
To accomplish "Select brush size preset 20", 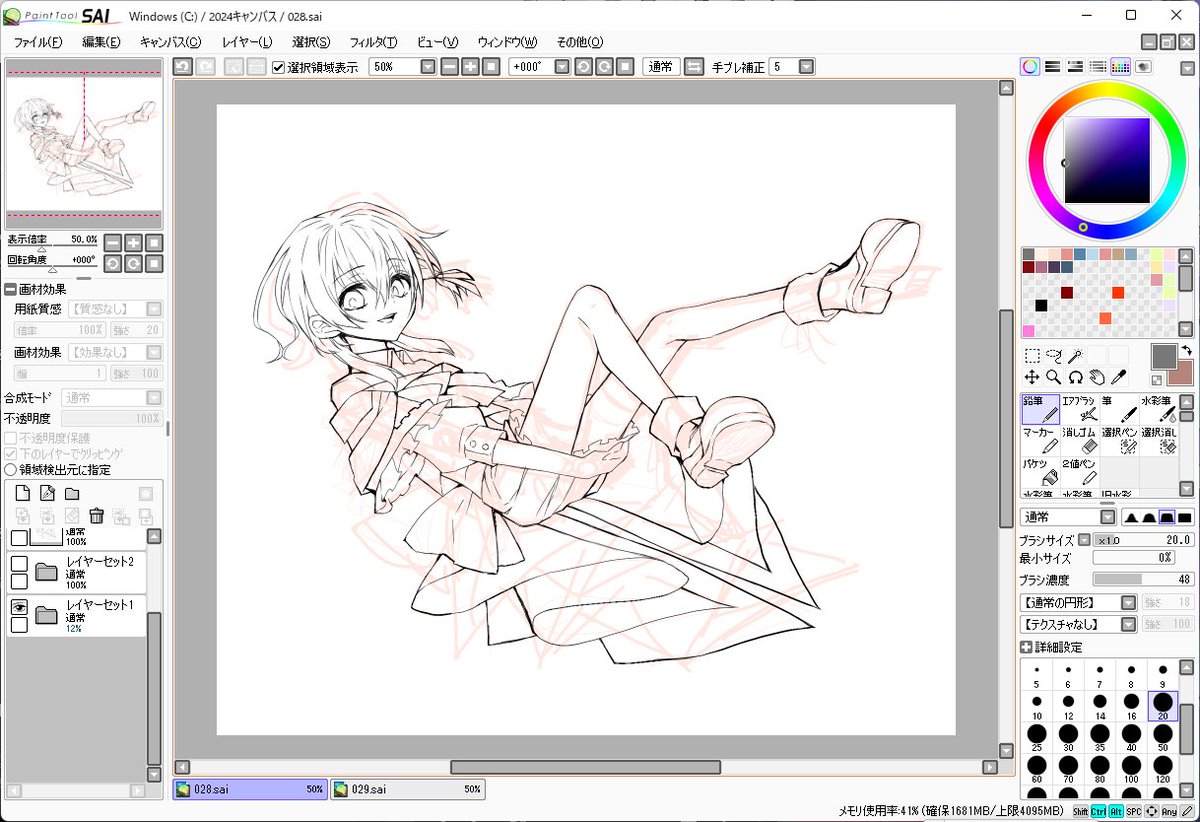I will click(x=1163, y=706).
